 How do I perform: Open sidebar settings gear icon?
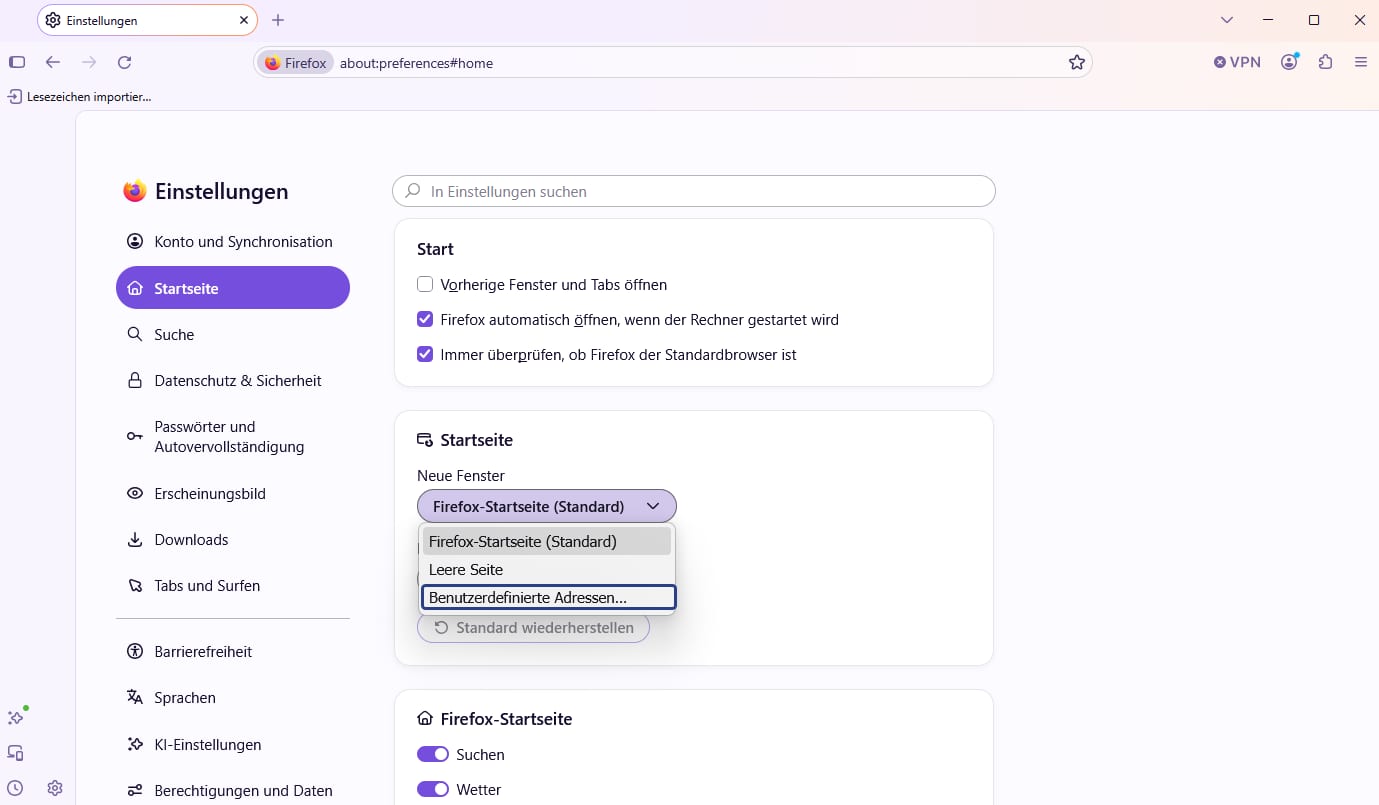(x=55, y=788)
